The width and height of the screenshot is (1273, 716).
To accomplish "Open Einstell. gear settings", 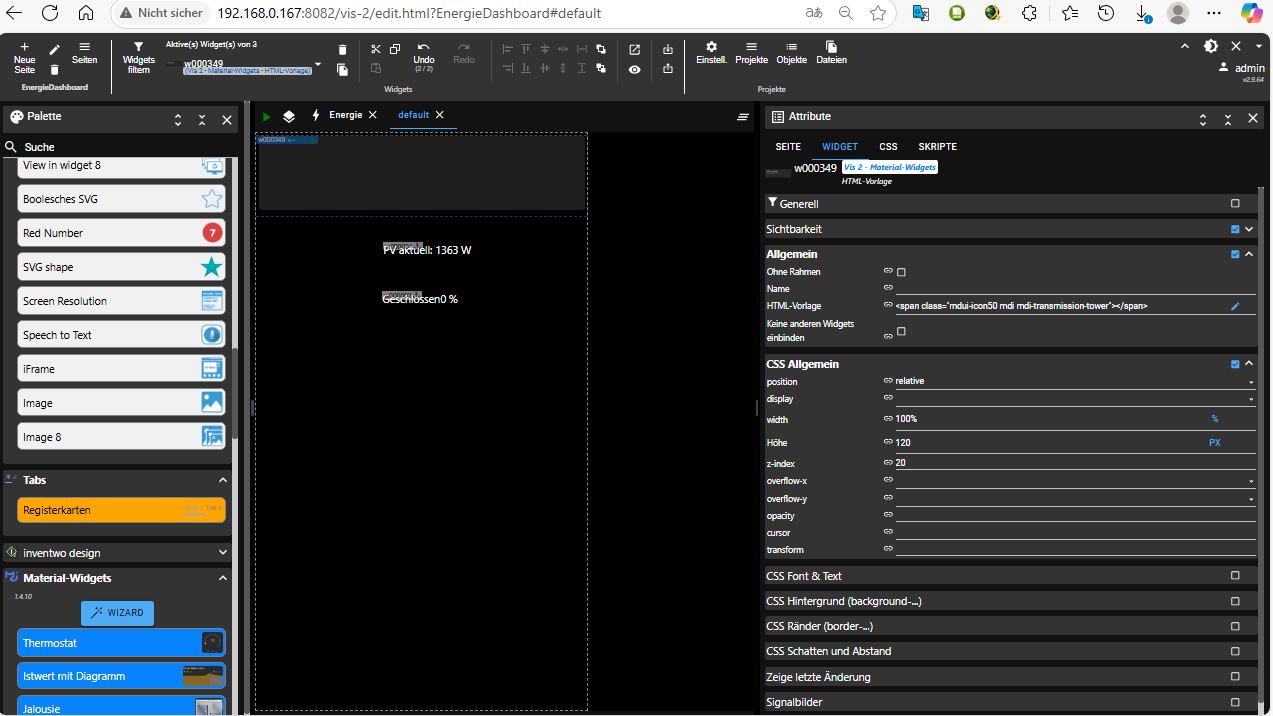I will click(711, 48).
